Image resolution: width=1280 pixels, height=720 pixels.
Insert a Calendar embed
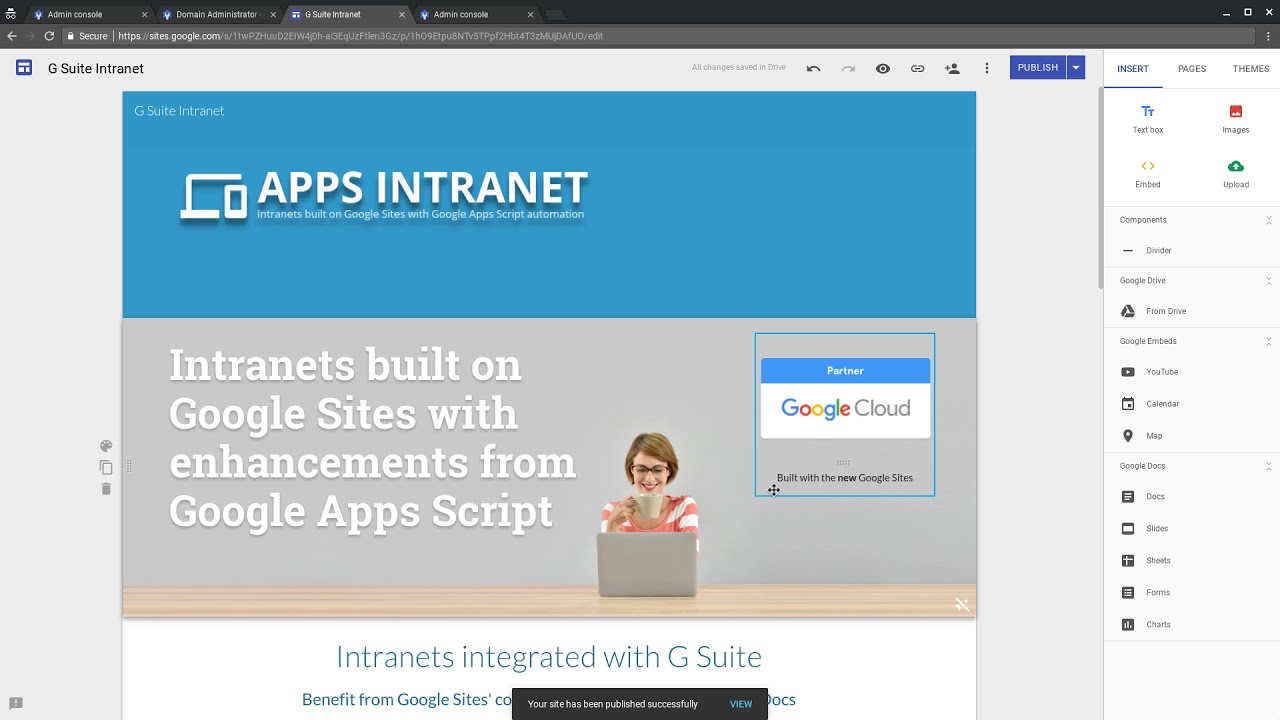pos(1192,404)
